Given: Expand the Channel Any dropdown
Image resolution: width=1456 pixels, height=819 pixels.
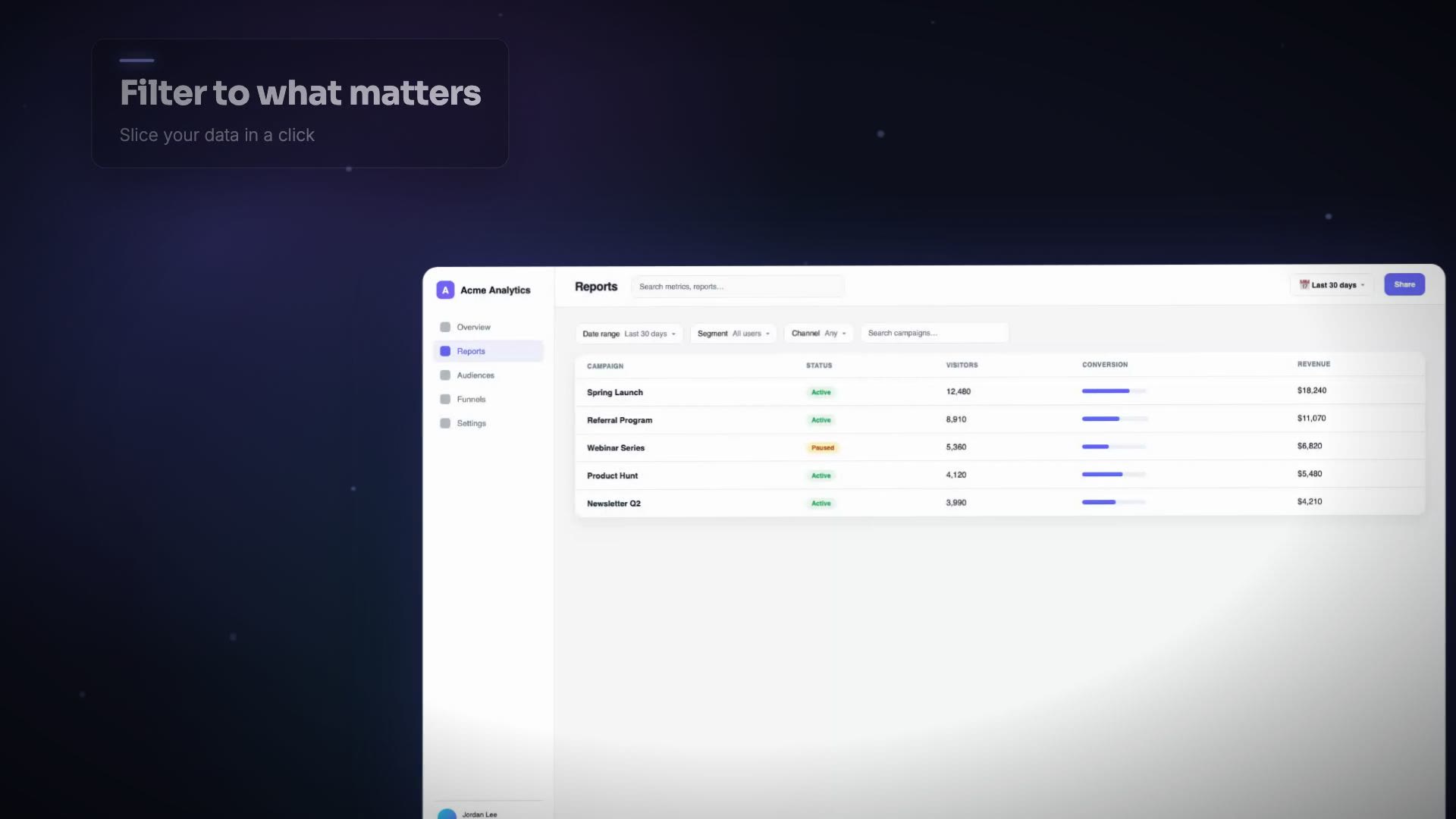Looking at the screenshot, I should tap(819, 333).
